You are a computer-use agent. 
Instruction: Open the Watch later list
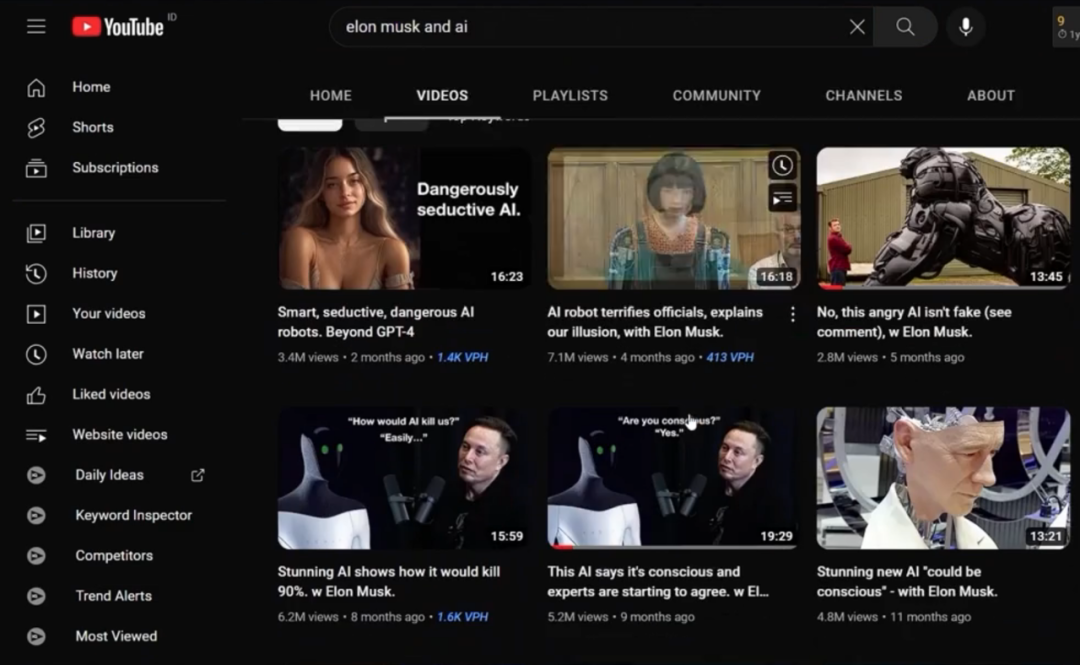click(107, 354)
